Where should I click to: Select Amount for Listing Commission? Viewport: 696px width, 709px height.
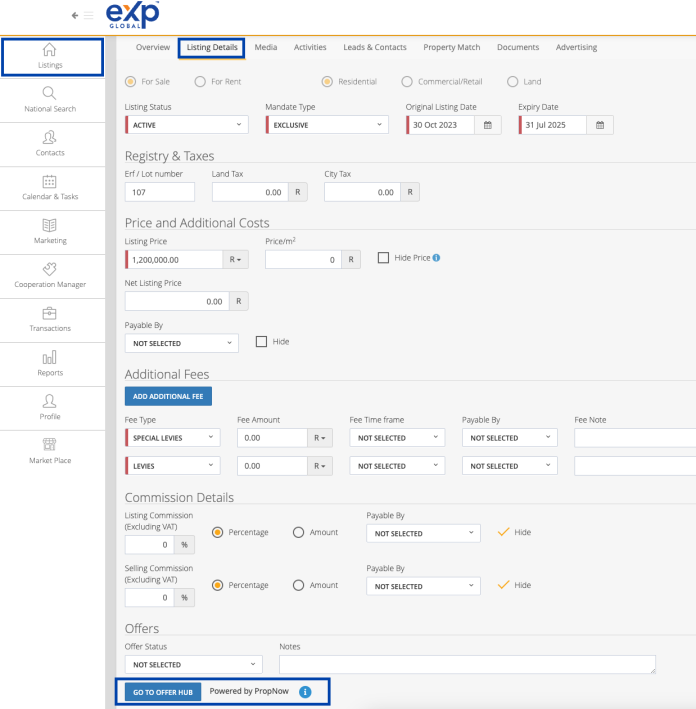point(298,532)
